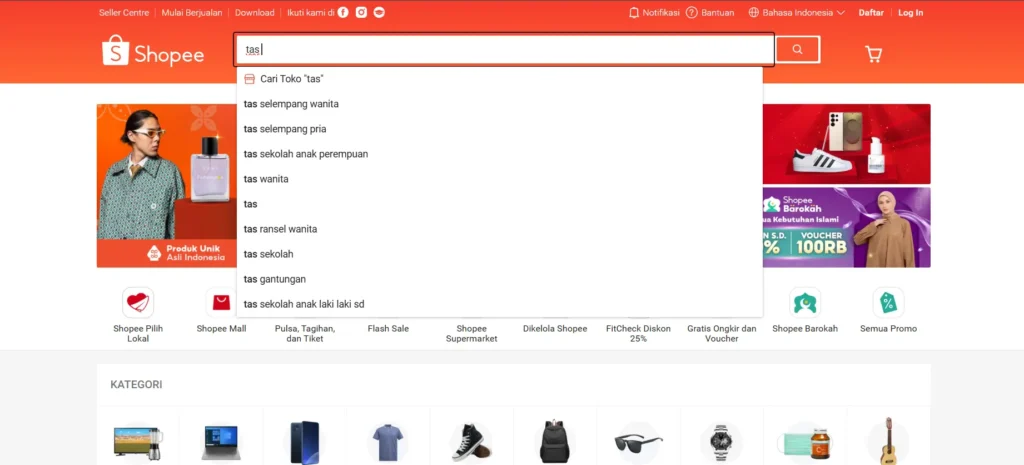Select the two-word "tas sekolah" suggestion
The height and width of the screenshot is (465, 1024).
click(x=500, y=254)
